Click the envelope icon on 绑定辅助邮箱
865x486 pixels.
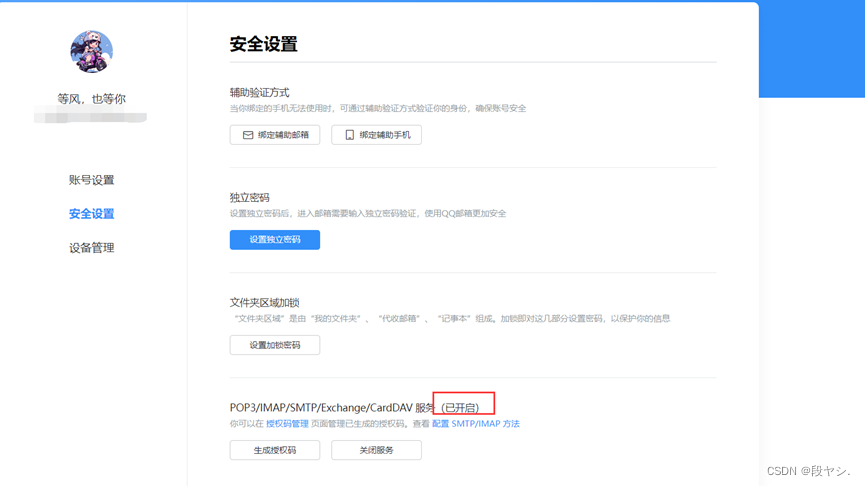[x=248, y=135]
